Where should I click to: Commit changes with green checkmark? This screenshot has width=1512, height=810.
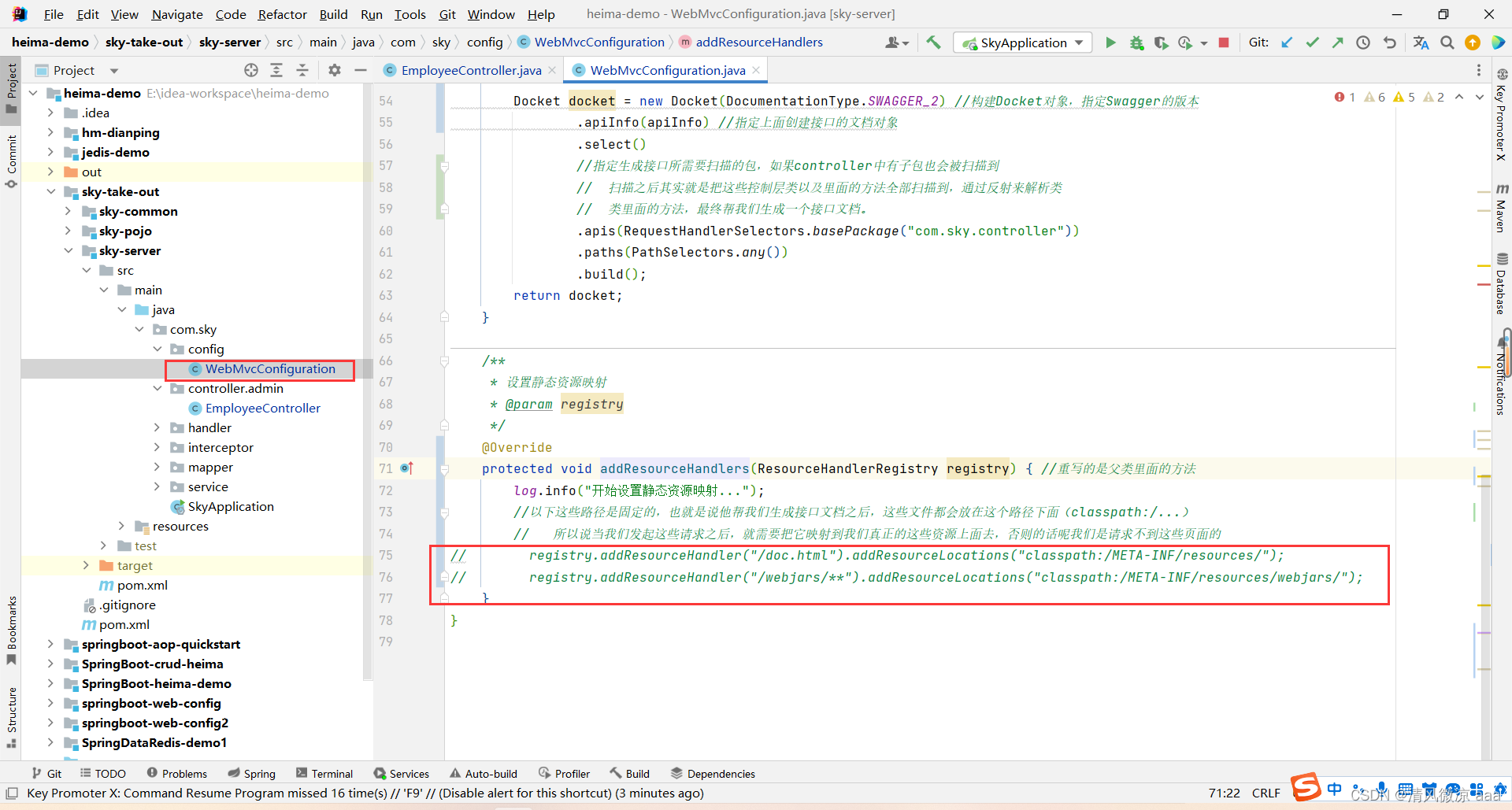pos(1312,43)
